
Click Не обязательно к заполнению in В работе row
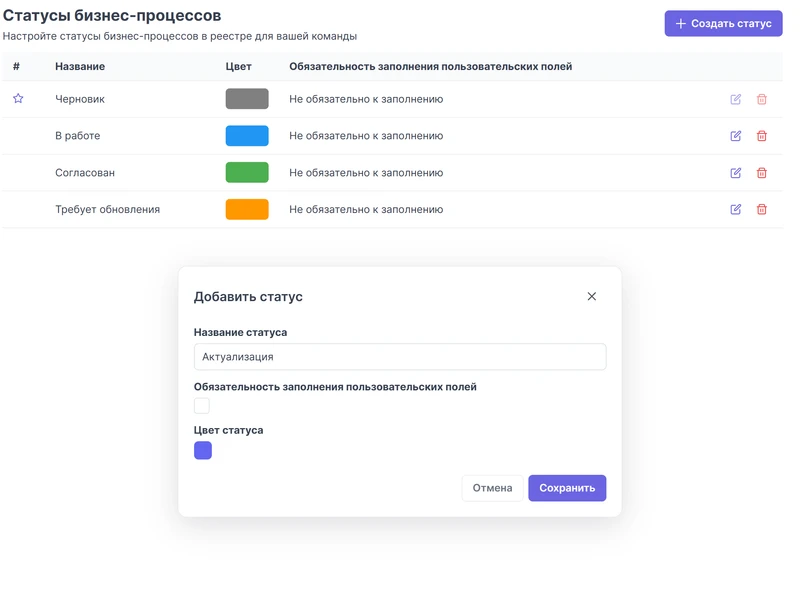[x=366, y=136]
